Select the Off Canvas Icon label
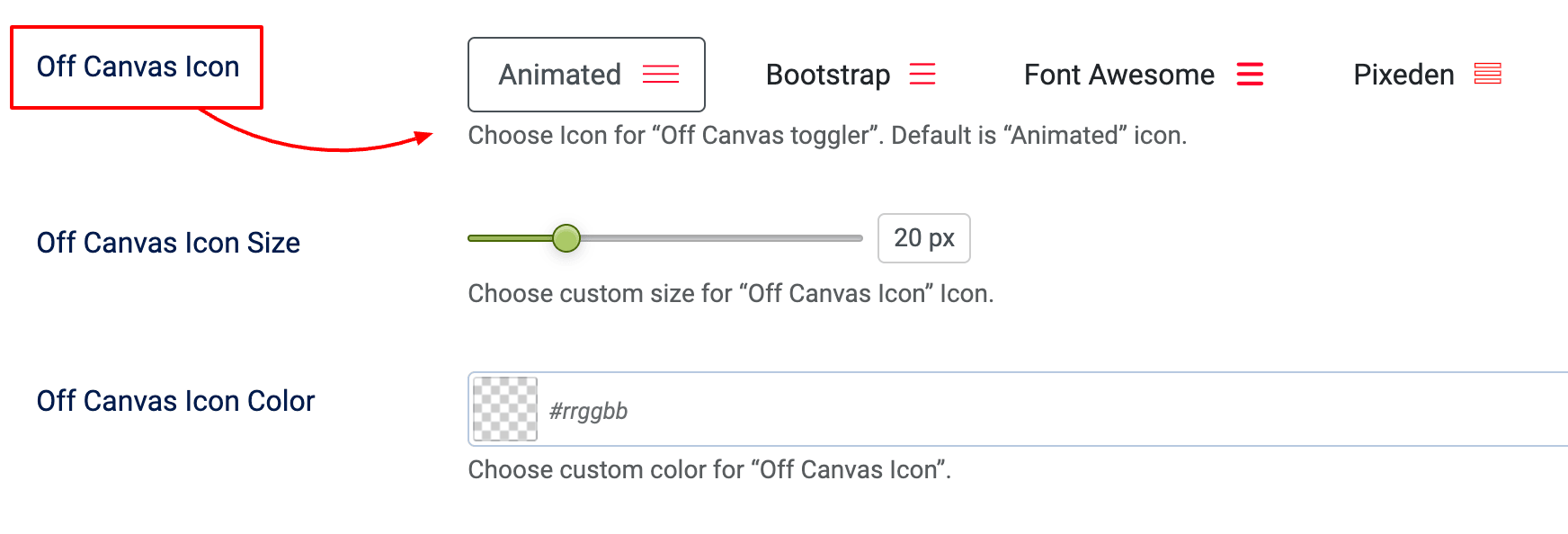Image resolution: width=1568 pixels, height=534 pixels. tap(137, 66)
